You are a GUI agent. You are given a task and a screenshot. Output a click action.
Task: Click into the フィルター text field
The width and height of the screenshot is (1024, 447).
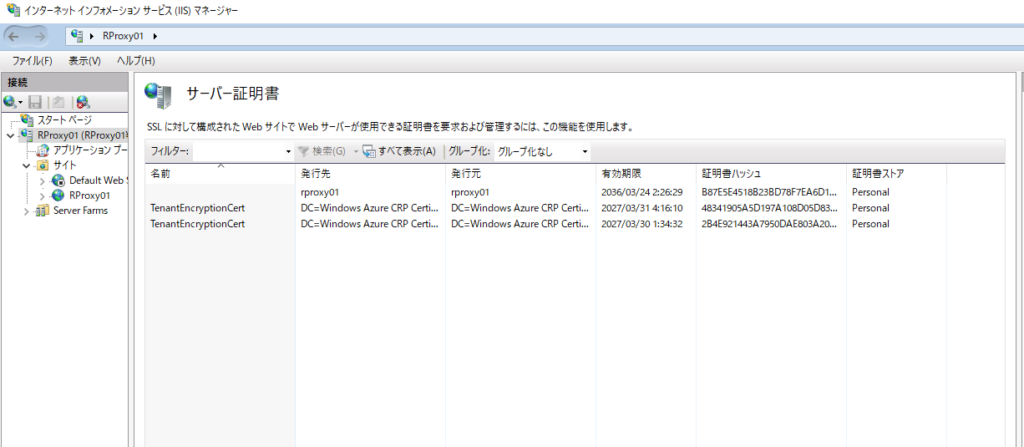point(238,152)
